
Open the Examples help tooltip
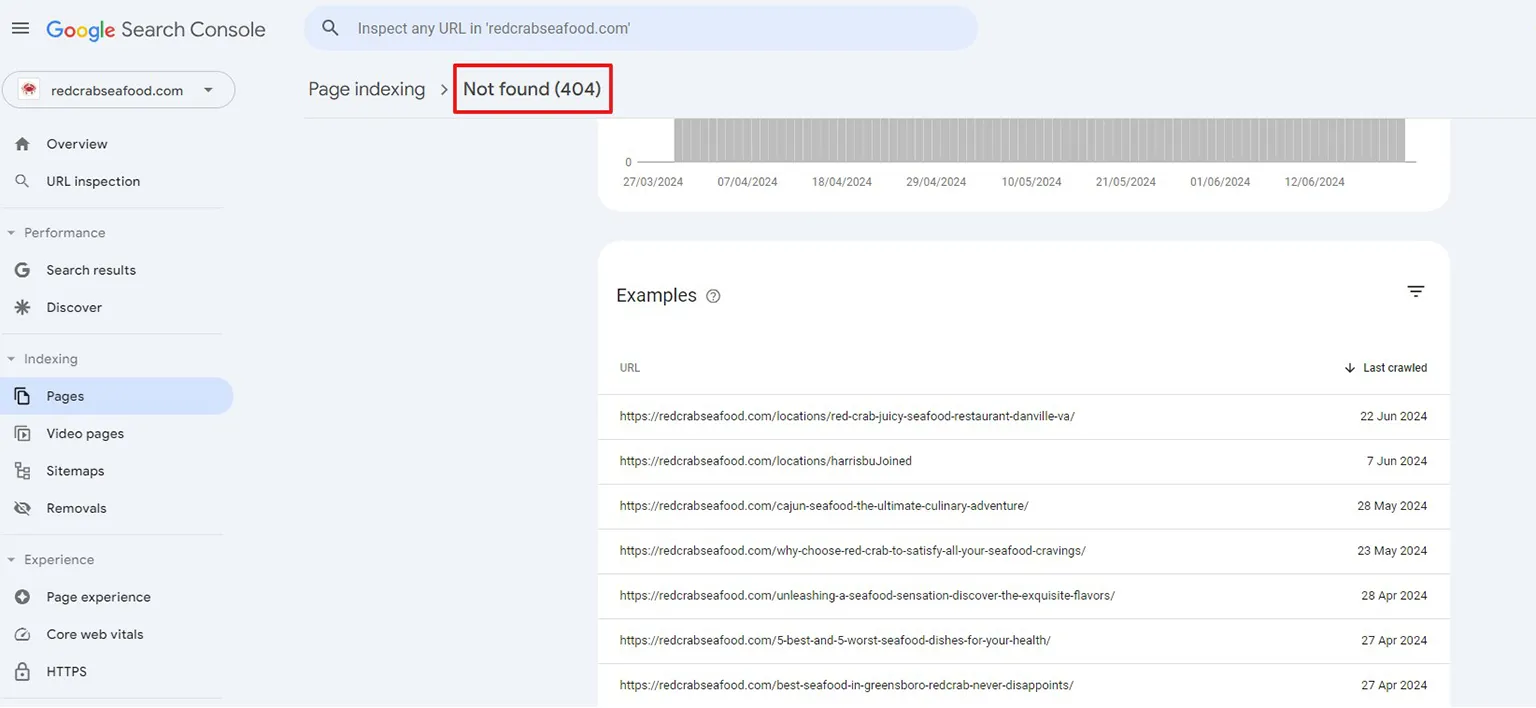tap(713, 295)
